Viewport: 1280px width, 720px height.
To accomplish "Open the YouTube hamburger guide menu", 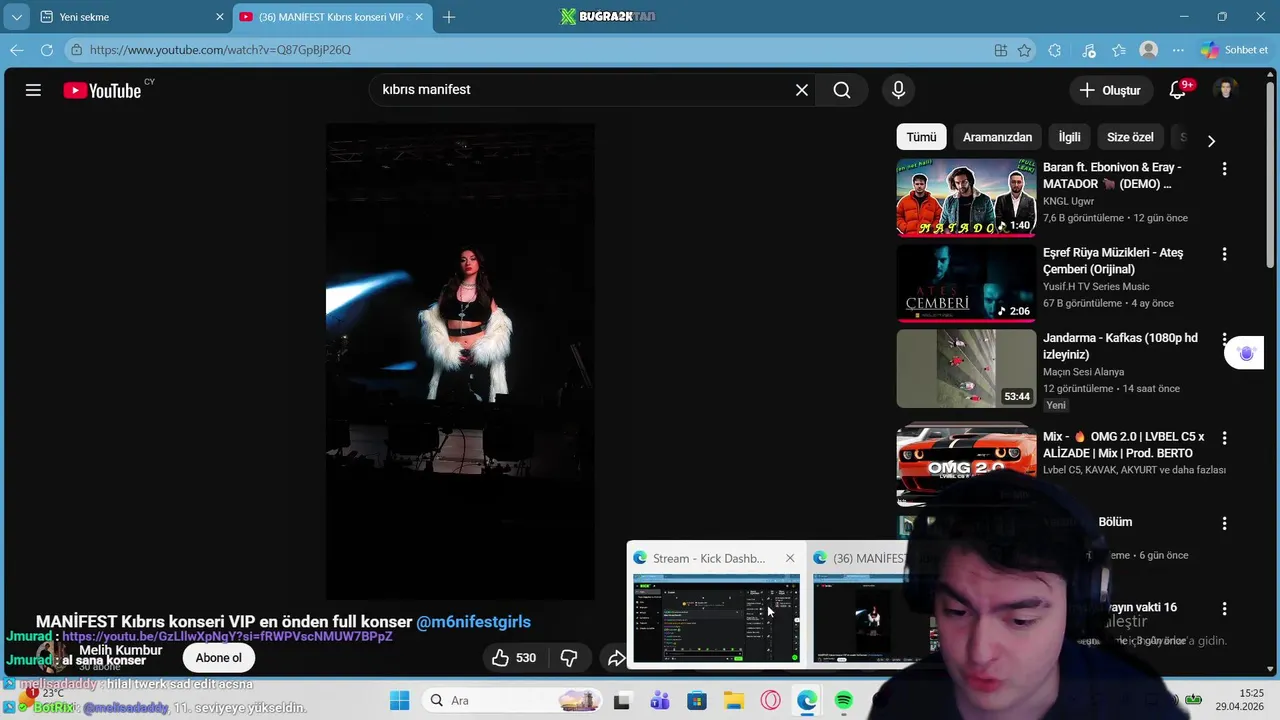I will pyautogui.click(x=33, y=90).
